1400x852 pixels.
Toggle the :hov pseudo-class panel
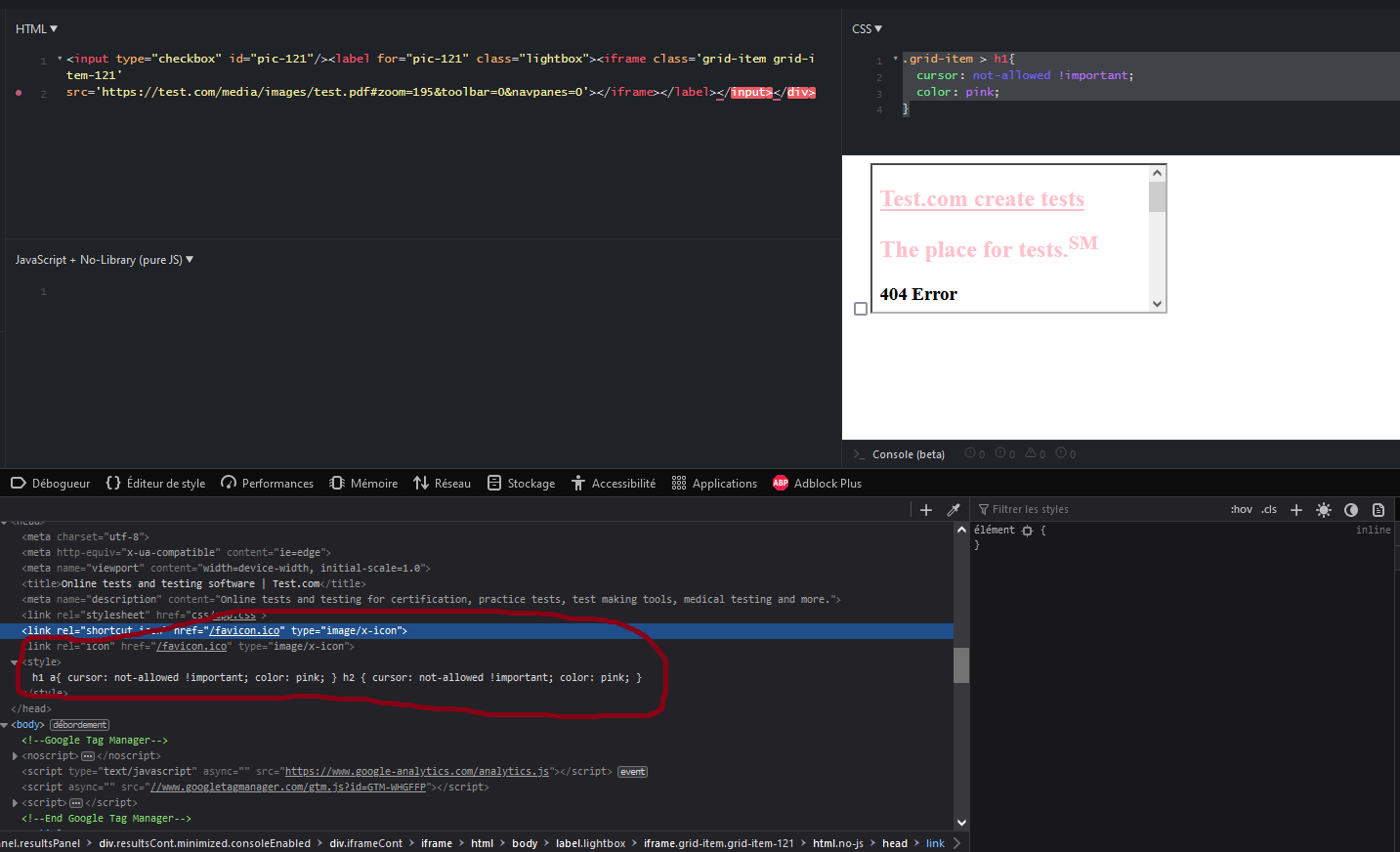pos(1241,509)
